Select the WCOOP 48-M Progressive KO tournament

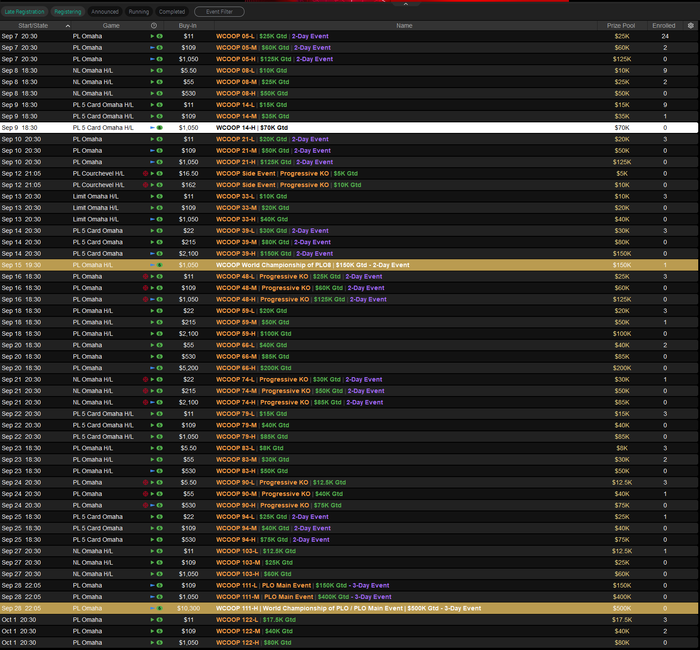[349, 288]
